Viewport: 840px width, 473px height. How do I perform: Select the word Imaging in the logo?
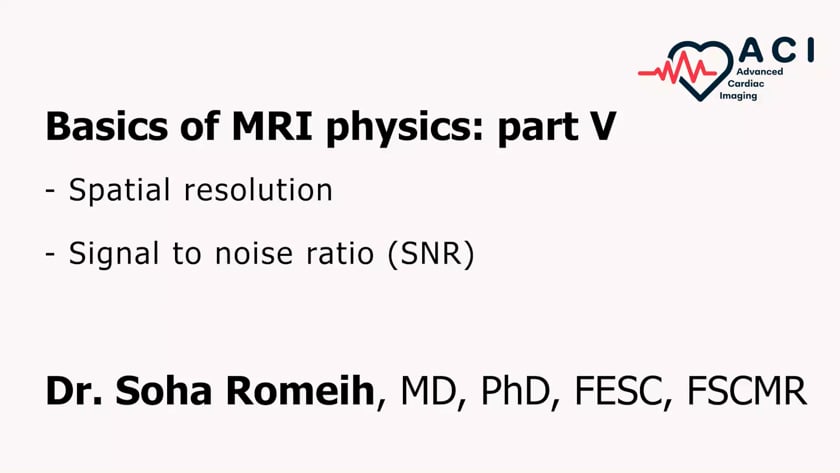pos(738,96)
